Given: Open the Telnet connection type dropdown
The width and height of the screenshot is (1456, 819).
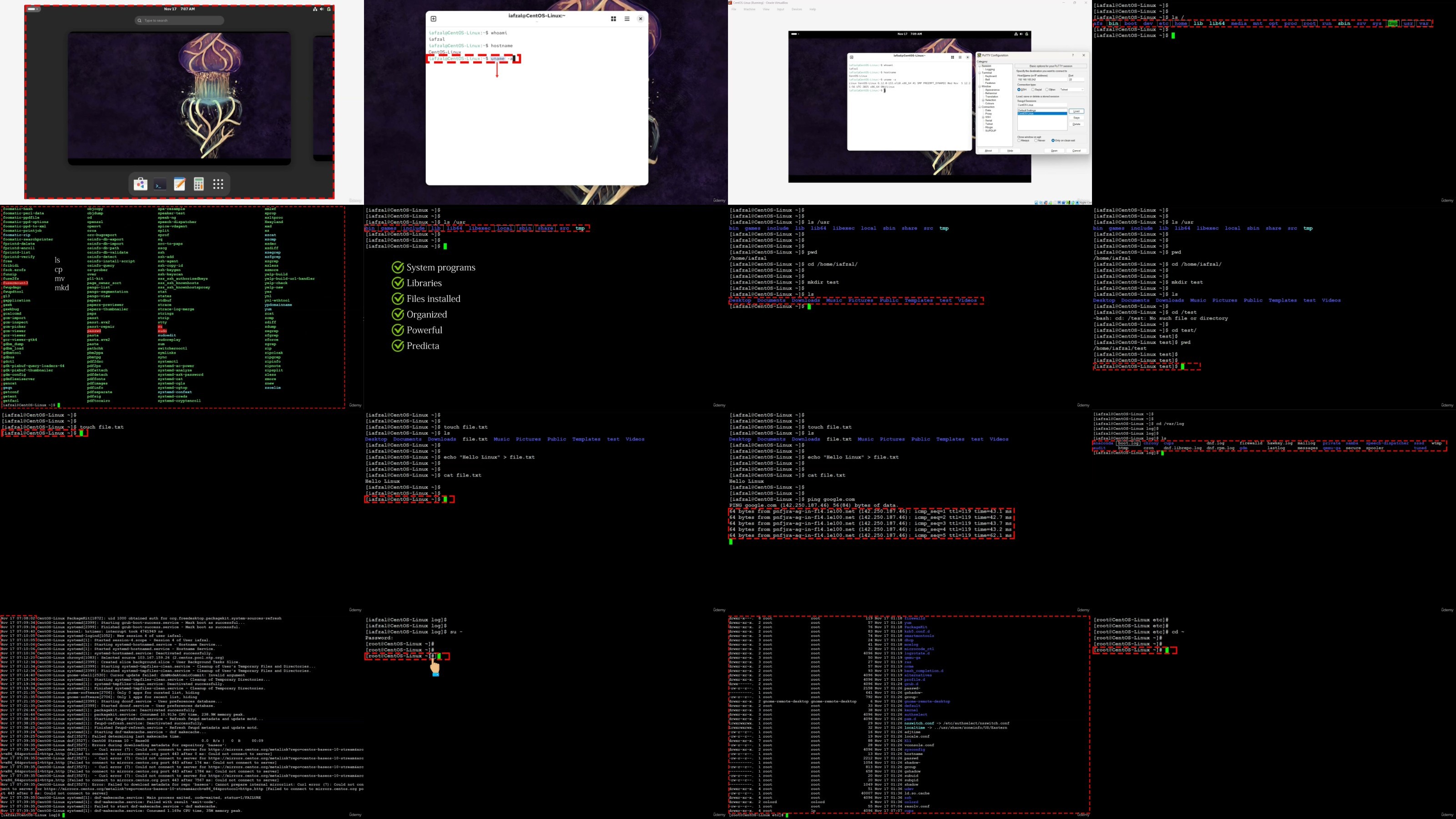Looking at the screenshot, I should (x=1072, y=90).
